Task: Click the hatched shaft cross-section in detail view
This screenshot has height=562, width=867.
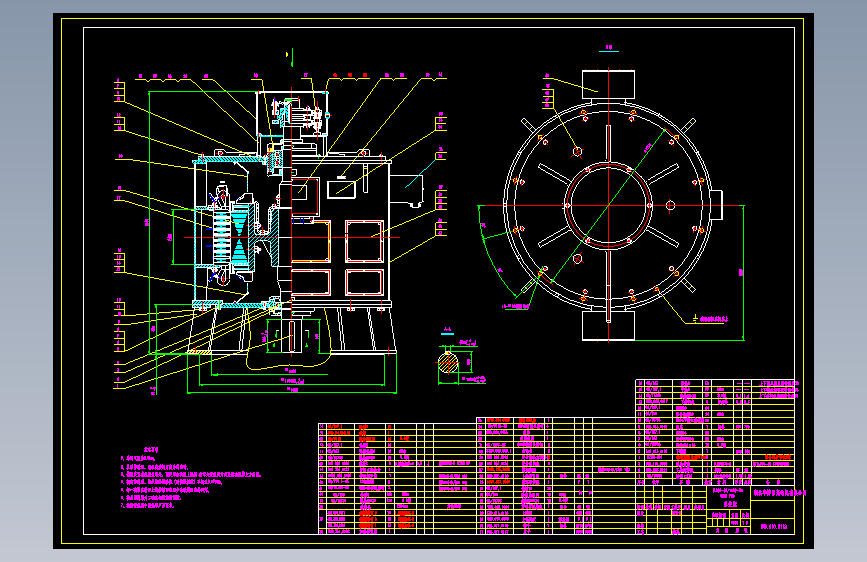Action: [x=448, y=363]
